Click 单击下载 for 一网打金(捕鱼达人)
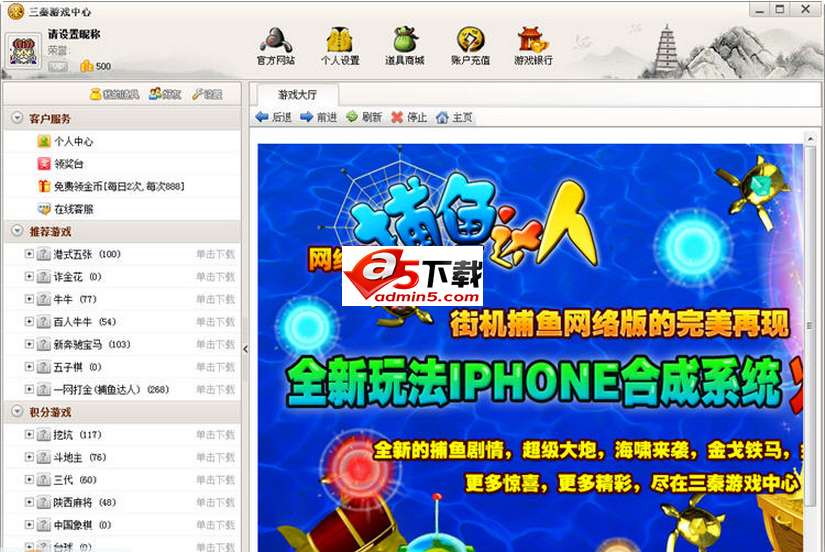The height and width of the screenshot is (552, 825). coord(215,389)
